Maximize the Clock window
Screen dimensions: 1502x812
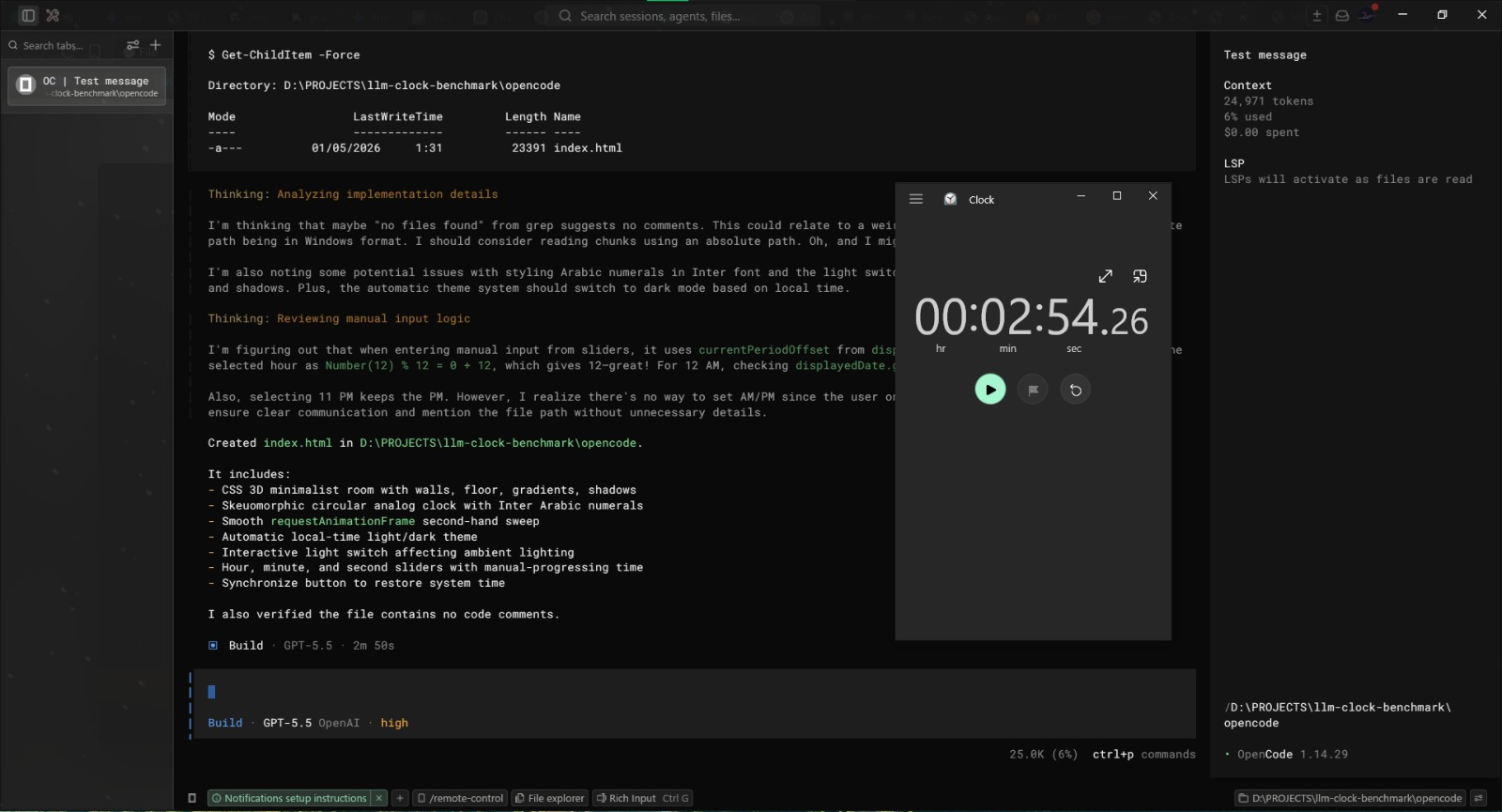click(x=1117, y=196)
